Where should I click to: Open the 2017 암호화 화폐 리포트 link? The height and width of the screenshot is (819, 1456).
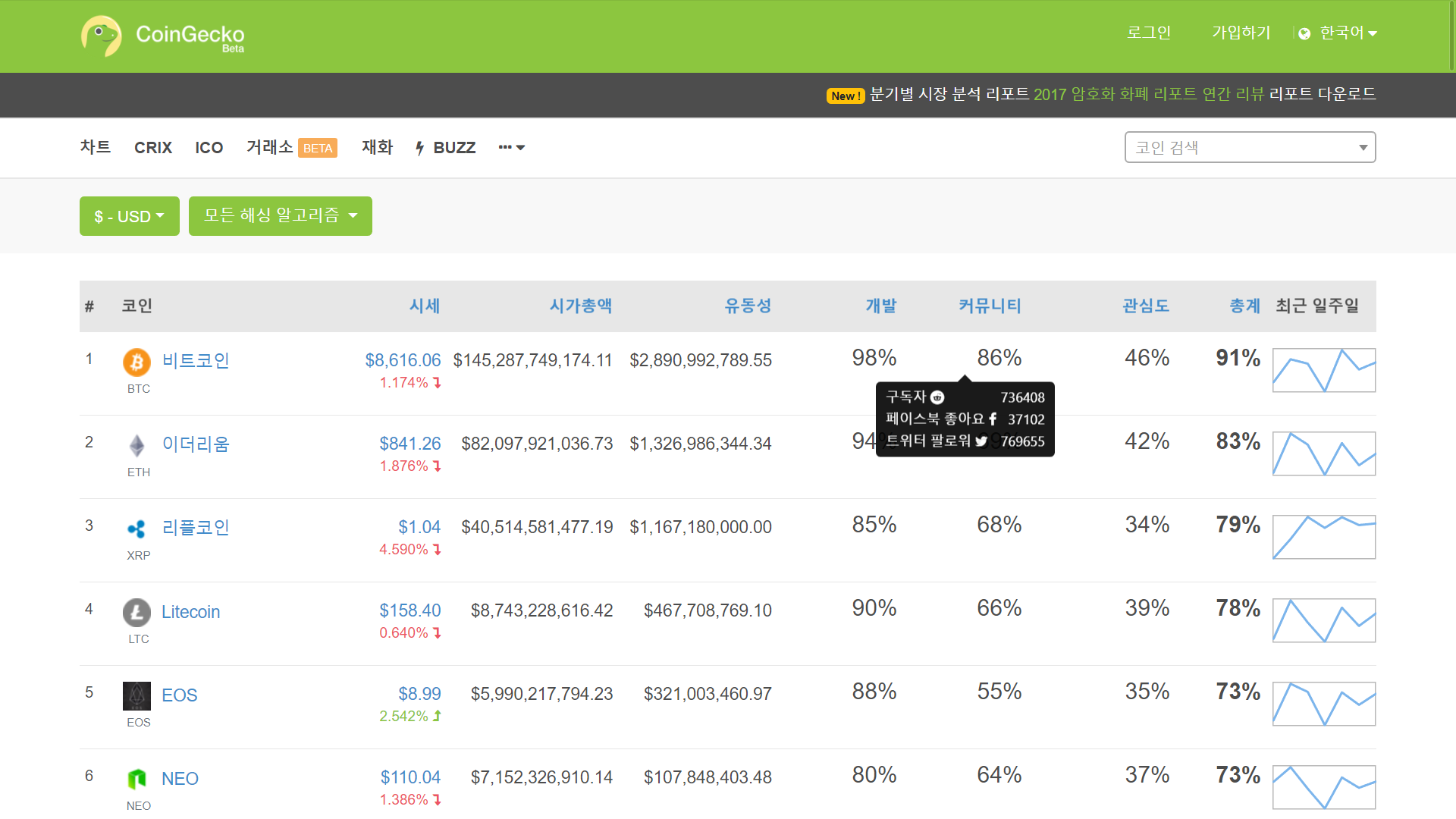coord(1148,94)
